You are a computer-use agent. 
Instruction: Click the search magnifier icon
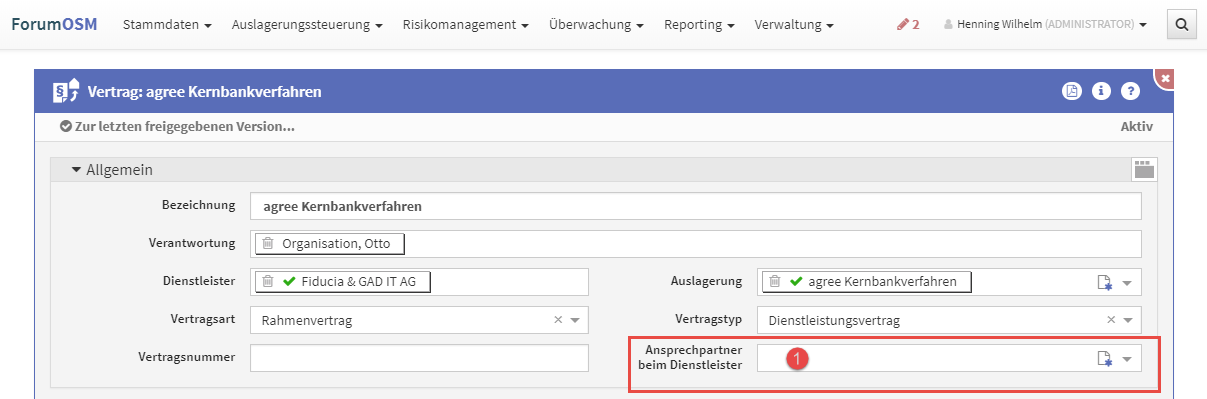pos(1181,24)
